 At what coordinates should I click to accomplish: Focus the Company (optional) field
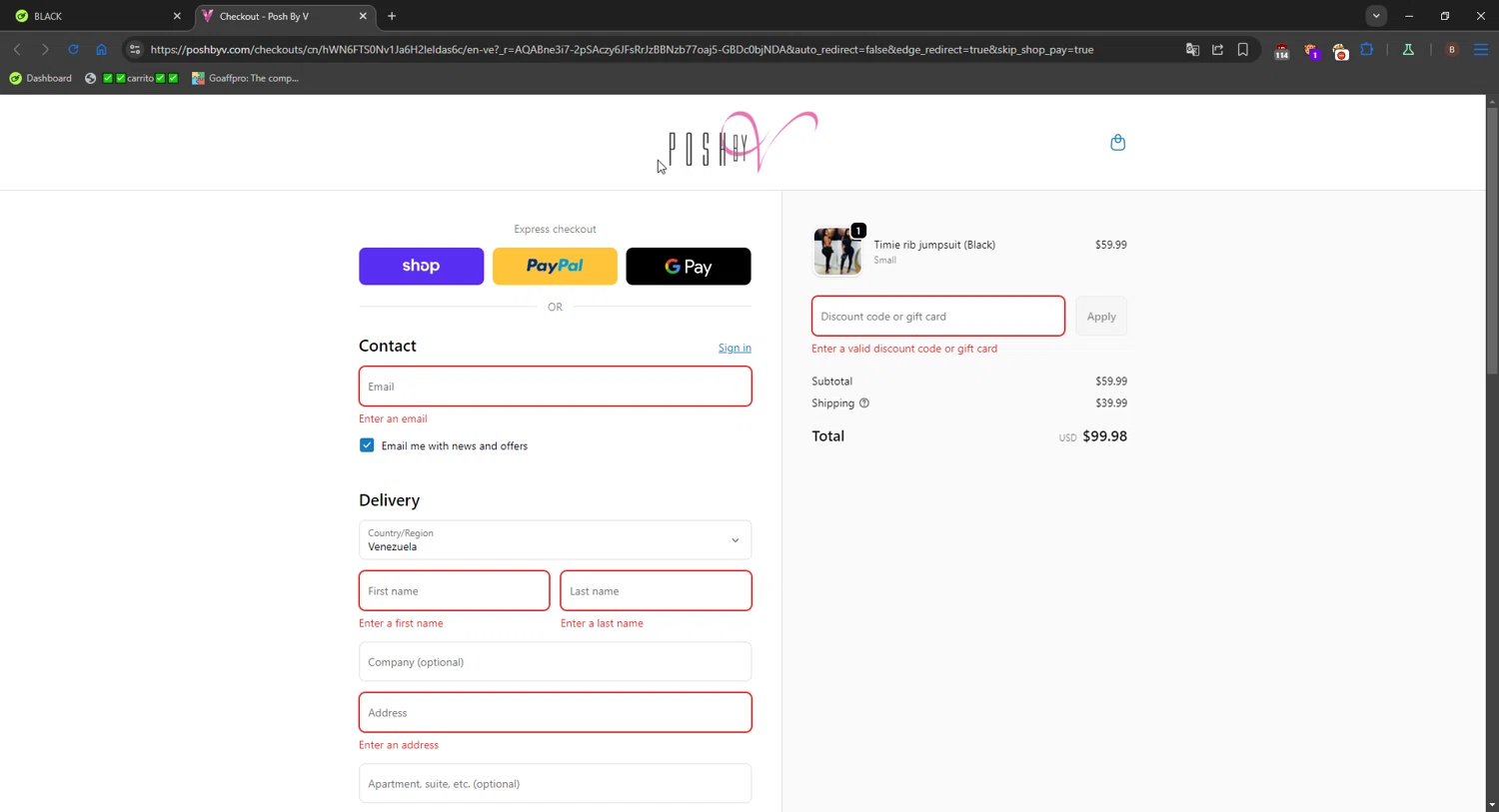coord(555,661)
